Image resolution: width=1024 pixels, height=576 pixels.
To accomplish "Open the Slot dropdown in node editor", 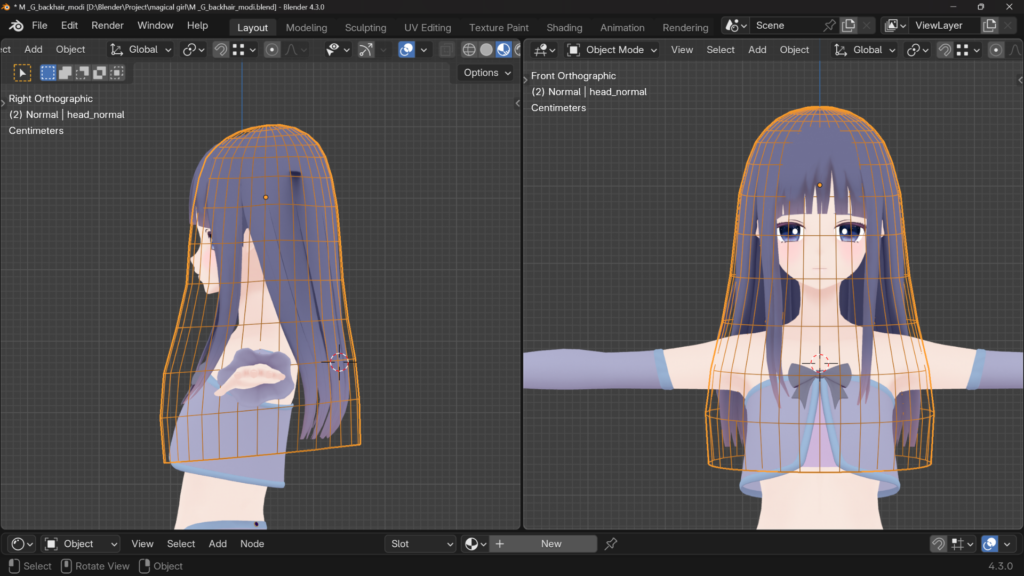I will (x=420, y=544).
